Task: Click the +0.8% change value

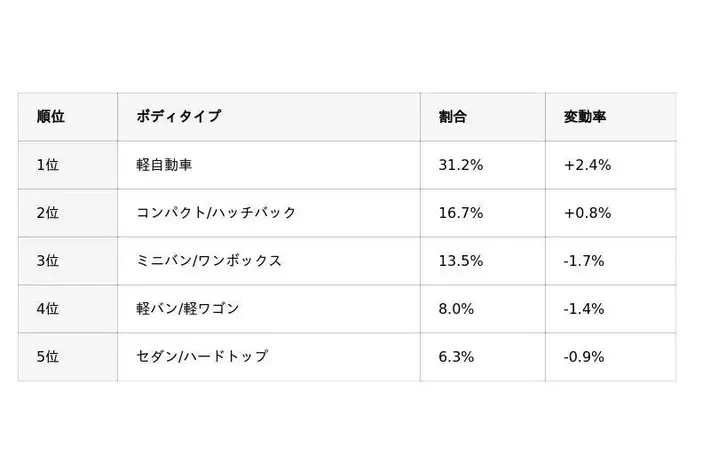Action: tap(587, 213)
